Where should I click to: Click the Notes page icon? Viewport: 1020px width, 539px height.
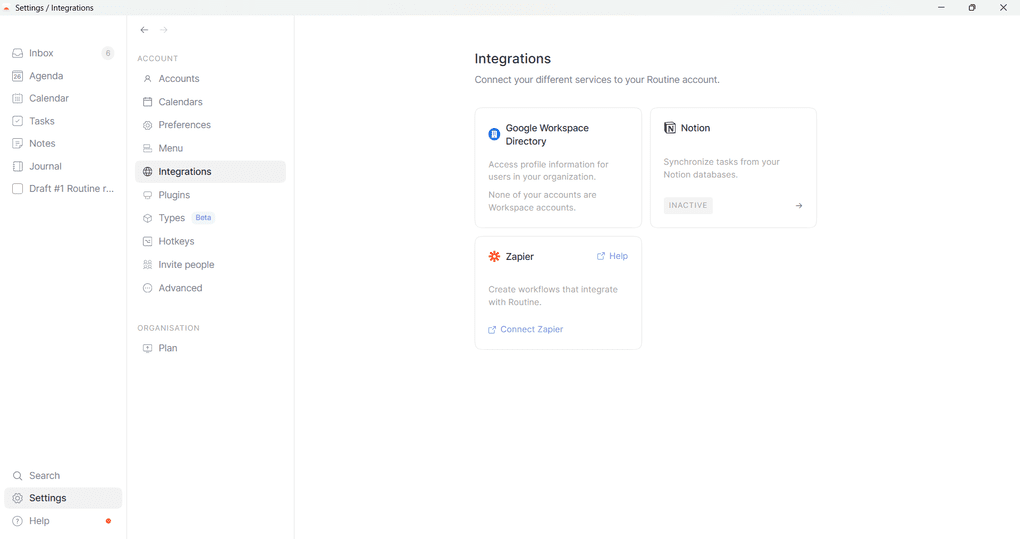click(18, 144)
